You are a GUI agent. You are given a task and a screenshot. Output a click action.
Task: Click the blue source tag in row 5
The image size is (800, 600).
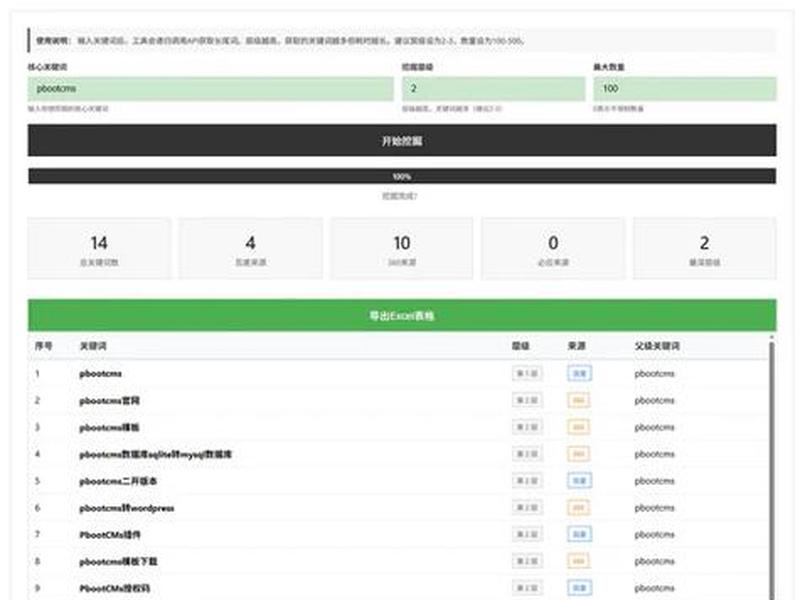click(x=579, y=481)
